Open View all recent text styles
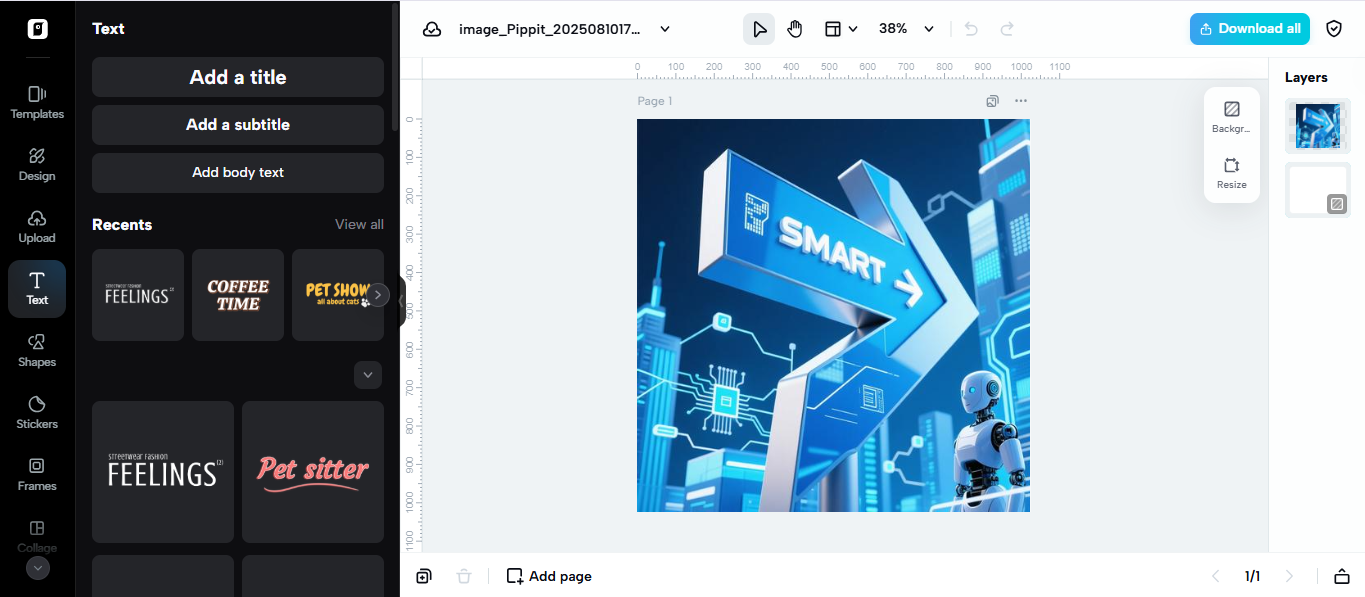This screenshot has height=597, width=1365. (359, 224)
